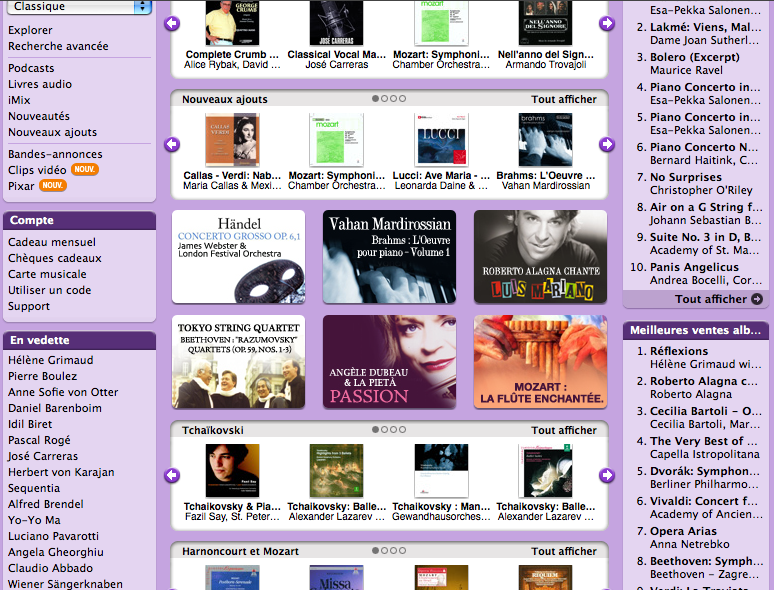Open the Explorer link

(30, 30)
